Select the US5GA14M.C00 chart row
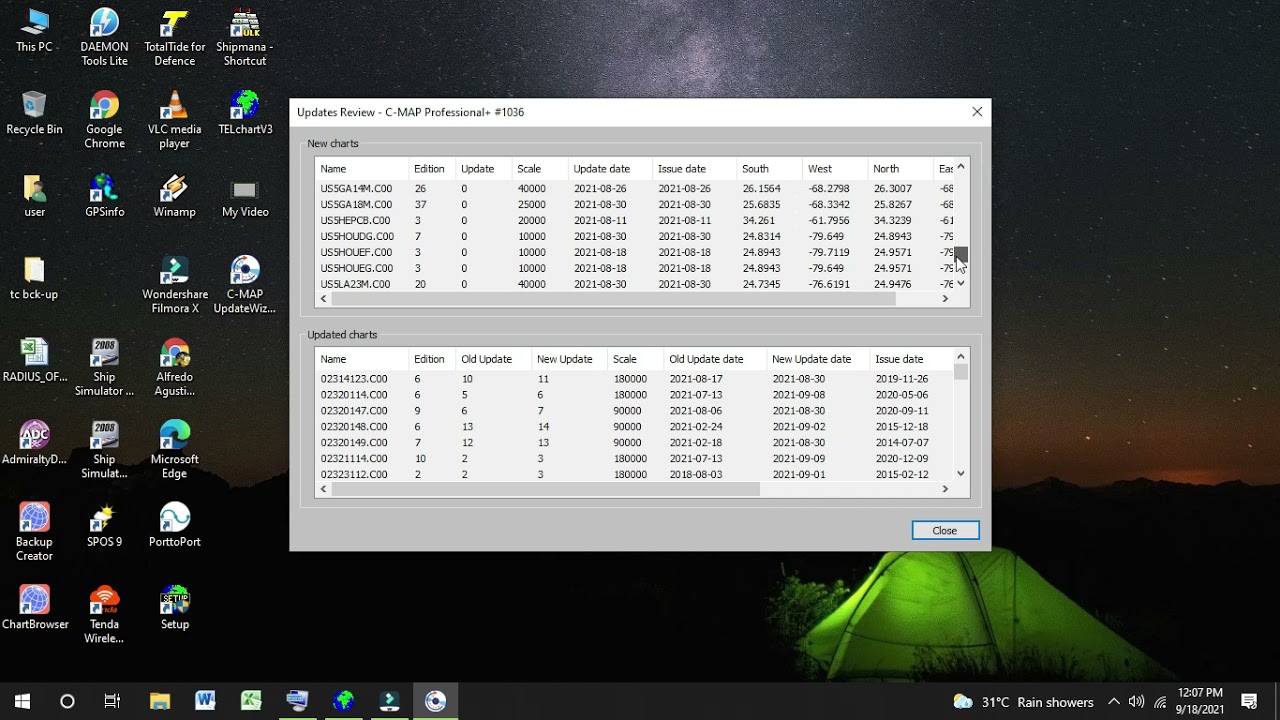Screen dimensions: 1280x720 pyautogui.click(x=634, y=188)
